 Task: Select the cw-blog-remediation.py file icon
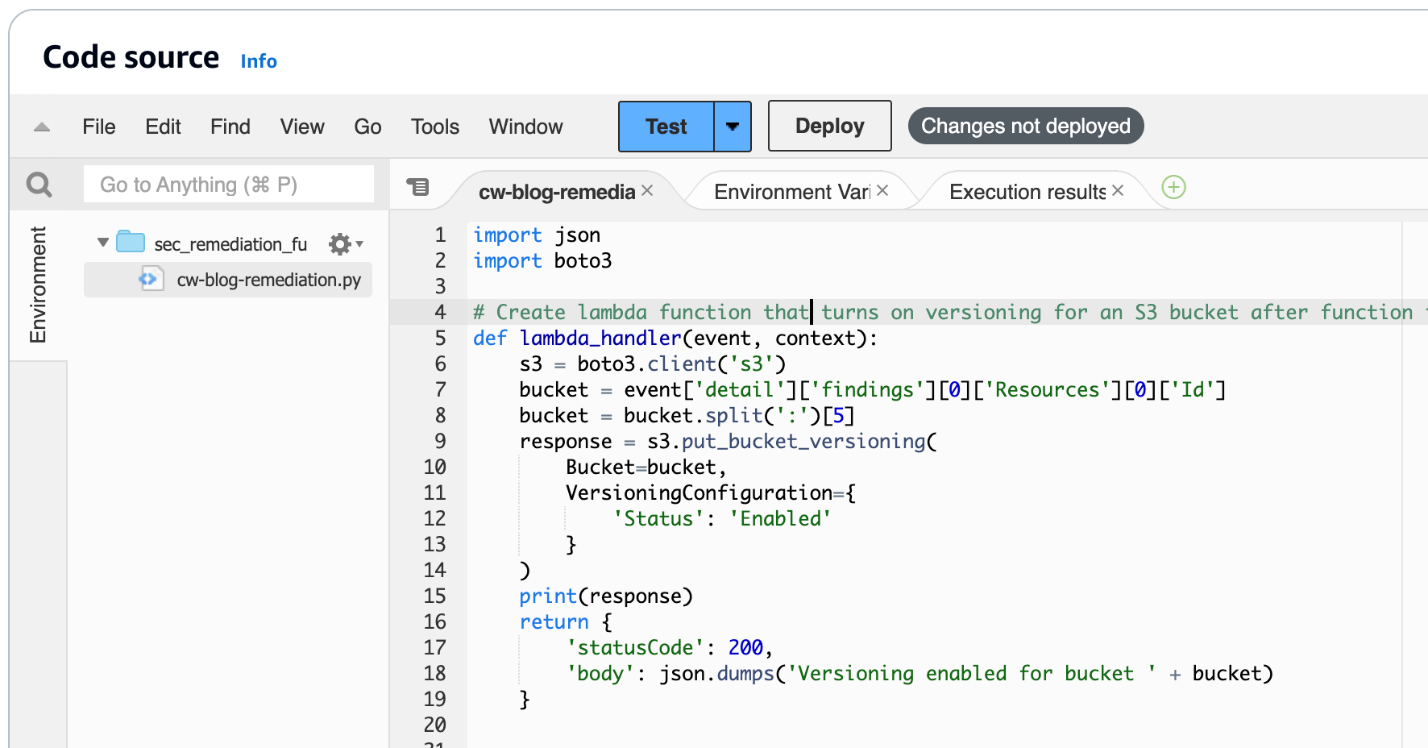coord(151,280)
